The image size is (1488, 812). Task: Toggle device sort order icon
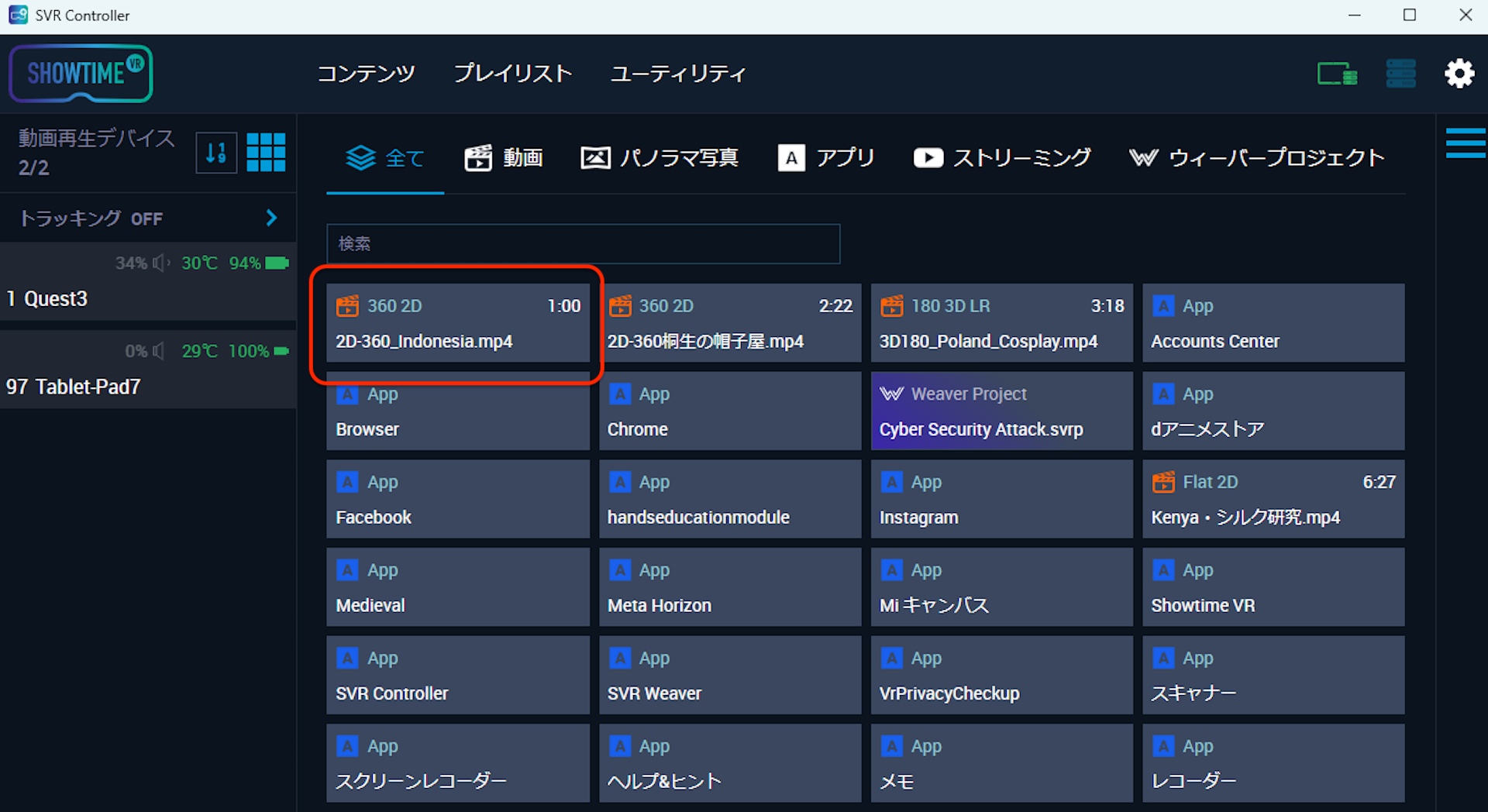[216, 153]
